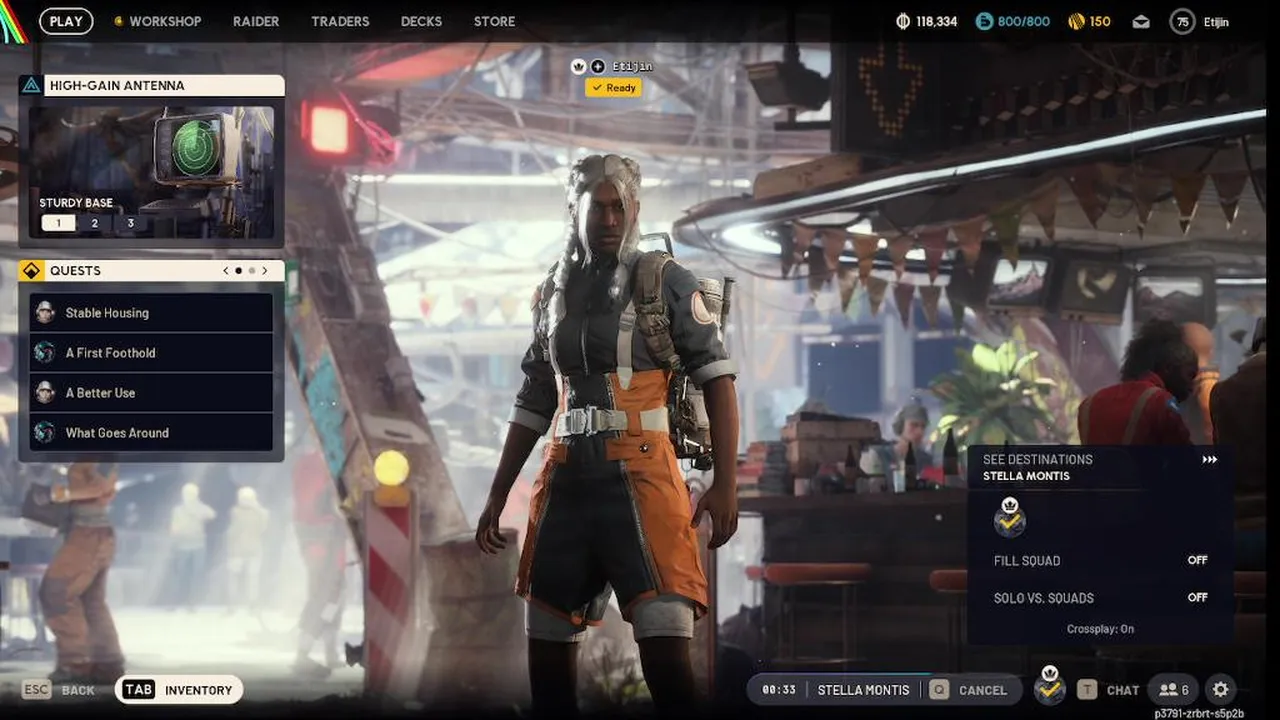Click the Back label
The image size is (1280, 720).
coord(78,690)
